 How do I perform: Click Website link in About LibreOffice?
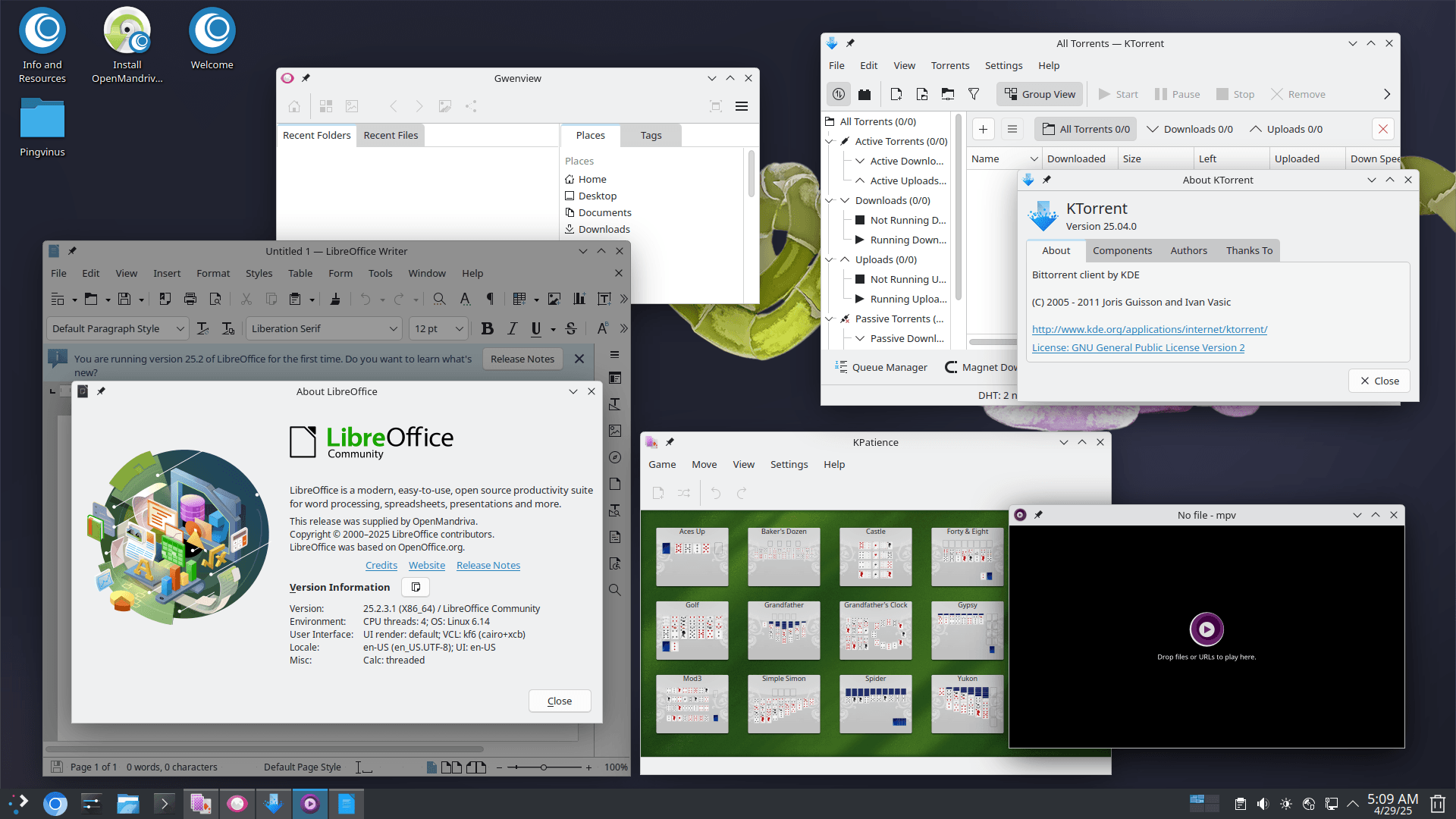427,565
